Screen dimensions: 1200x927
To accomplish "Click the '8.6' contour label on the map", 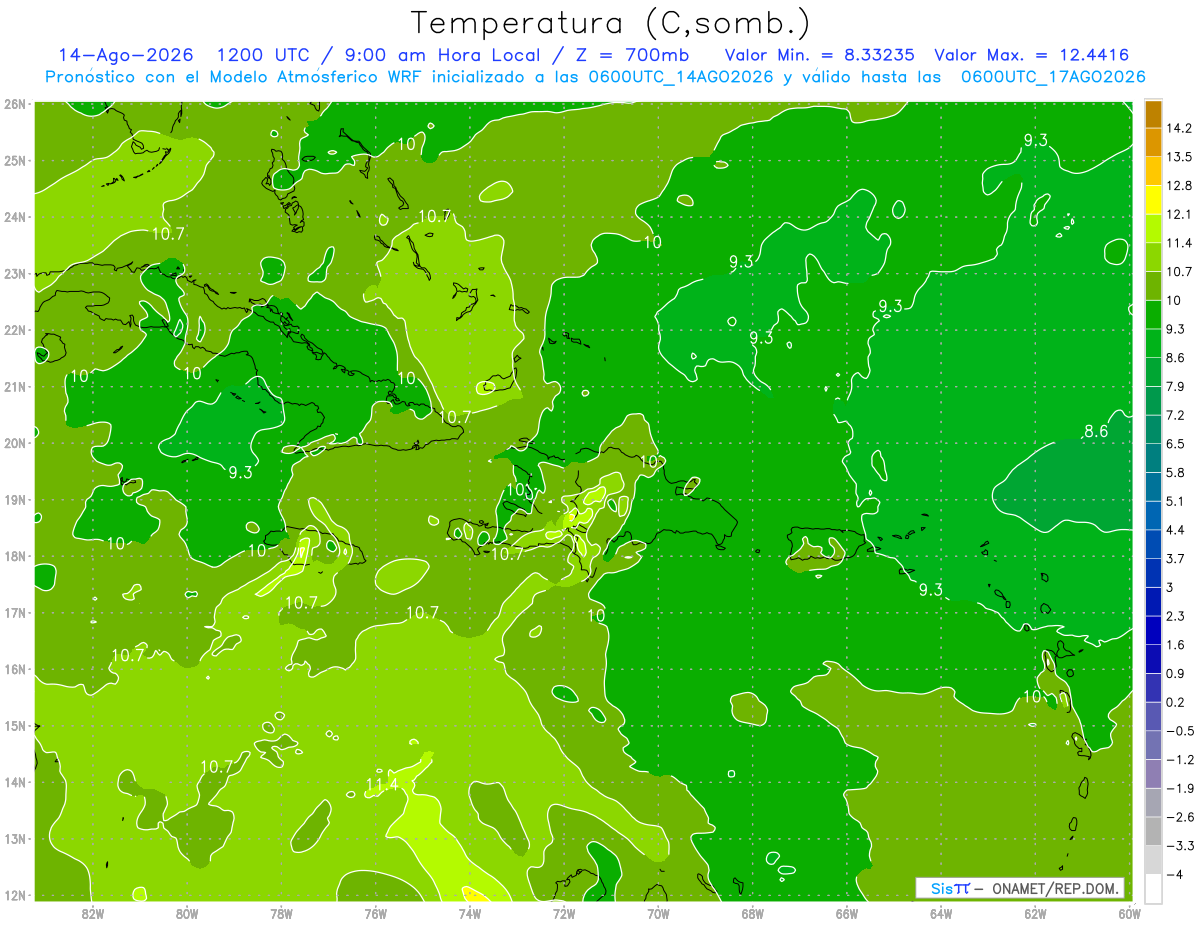I will click(1096, 432).
